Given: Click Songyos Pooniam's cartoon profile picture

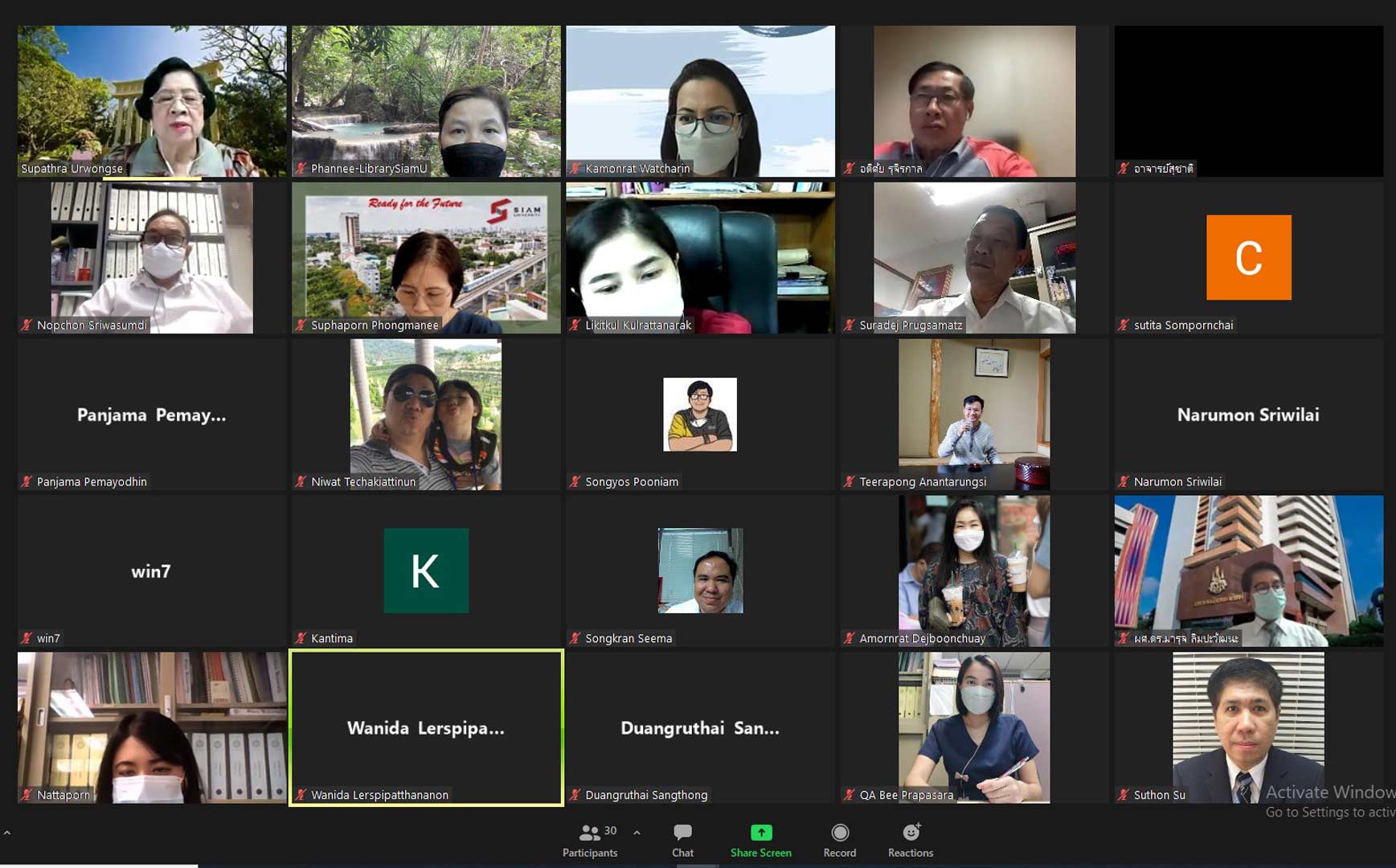Looking at the screenshot, I should [x=699, y=414].
